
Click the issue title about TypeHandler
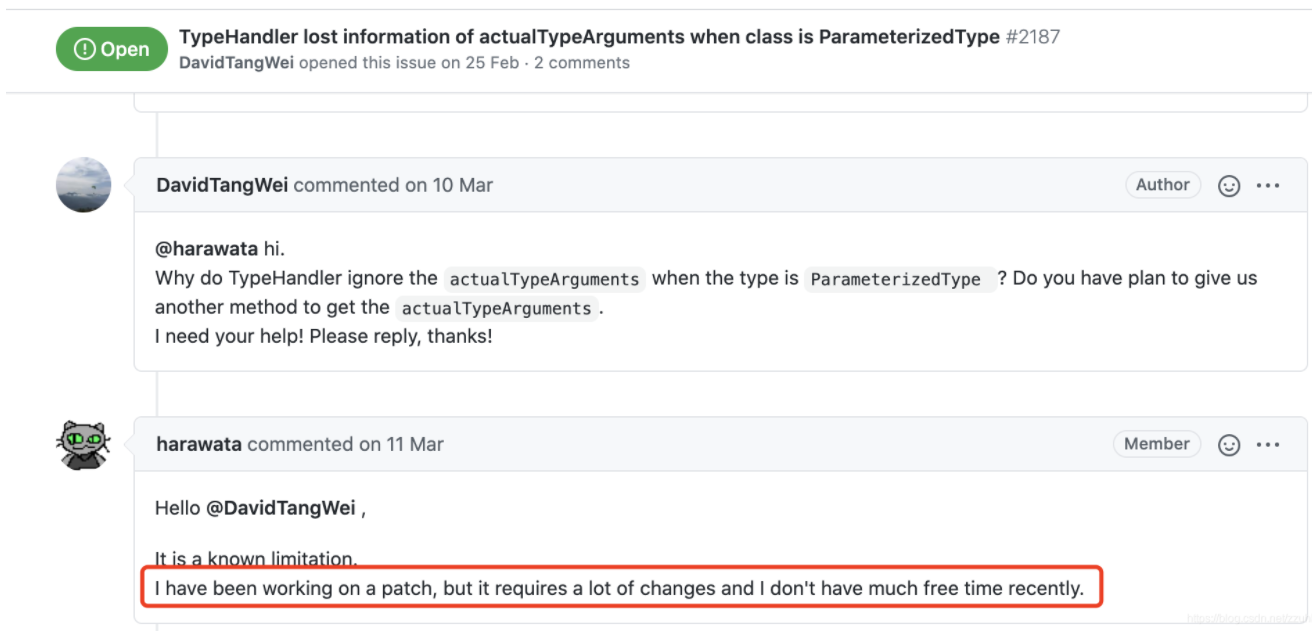pyautogui.click(x=589, y=37)
